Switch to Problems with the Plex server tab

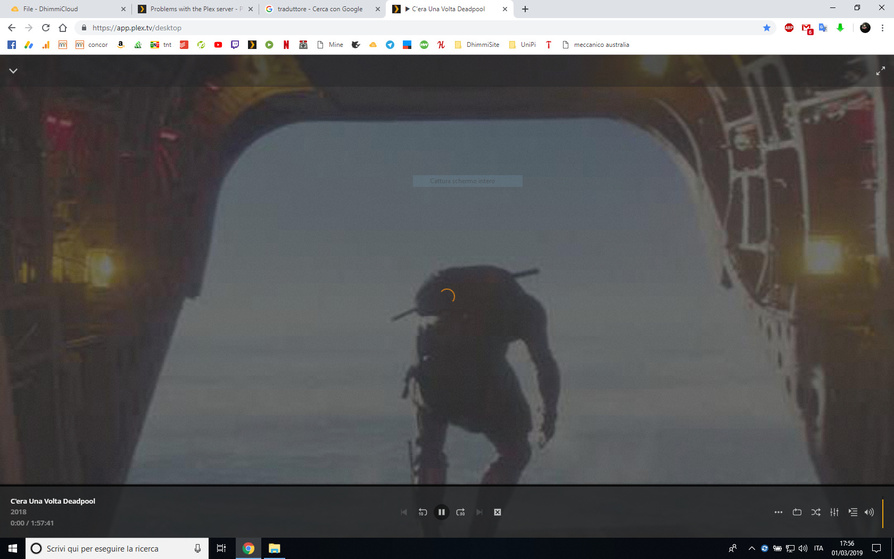196,9
